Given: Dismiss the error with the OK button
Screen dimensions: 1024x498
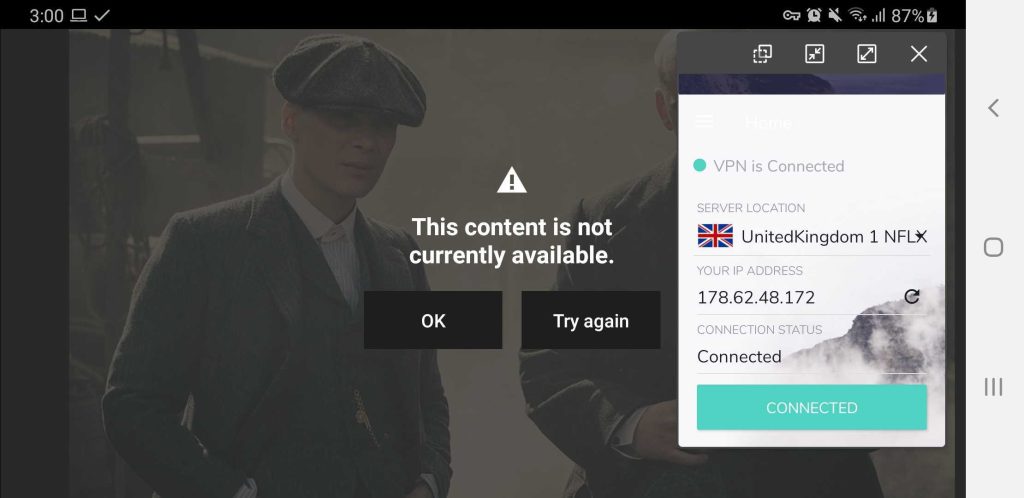Looking at the screenshot, I should coord(433,320).
